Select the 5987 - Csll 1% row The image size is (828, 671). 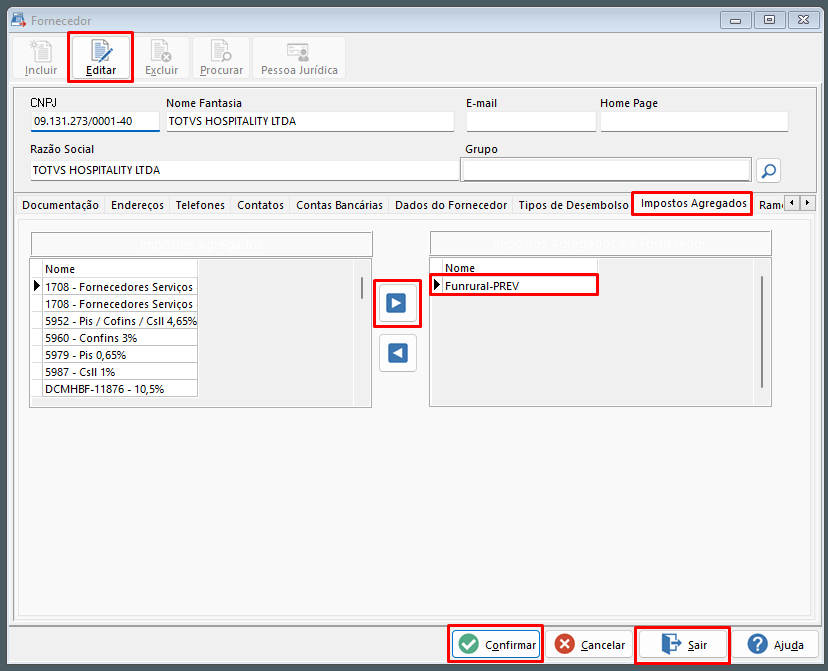(120, 372)
